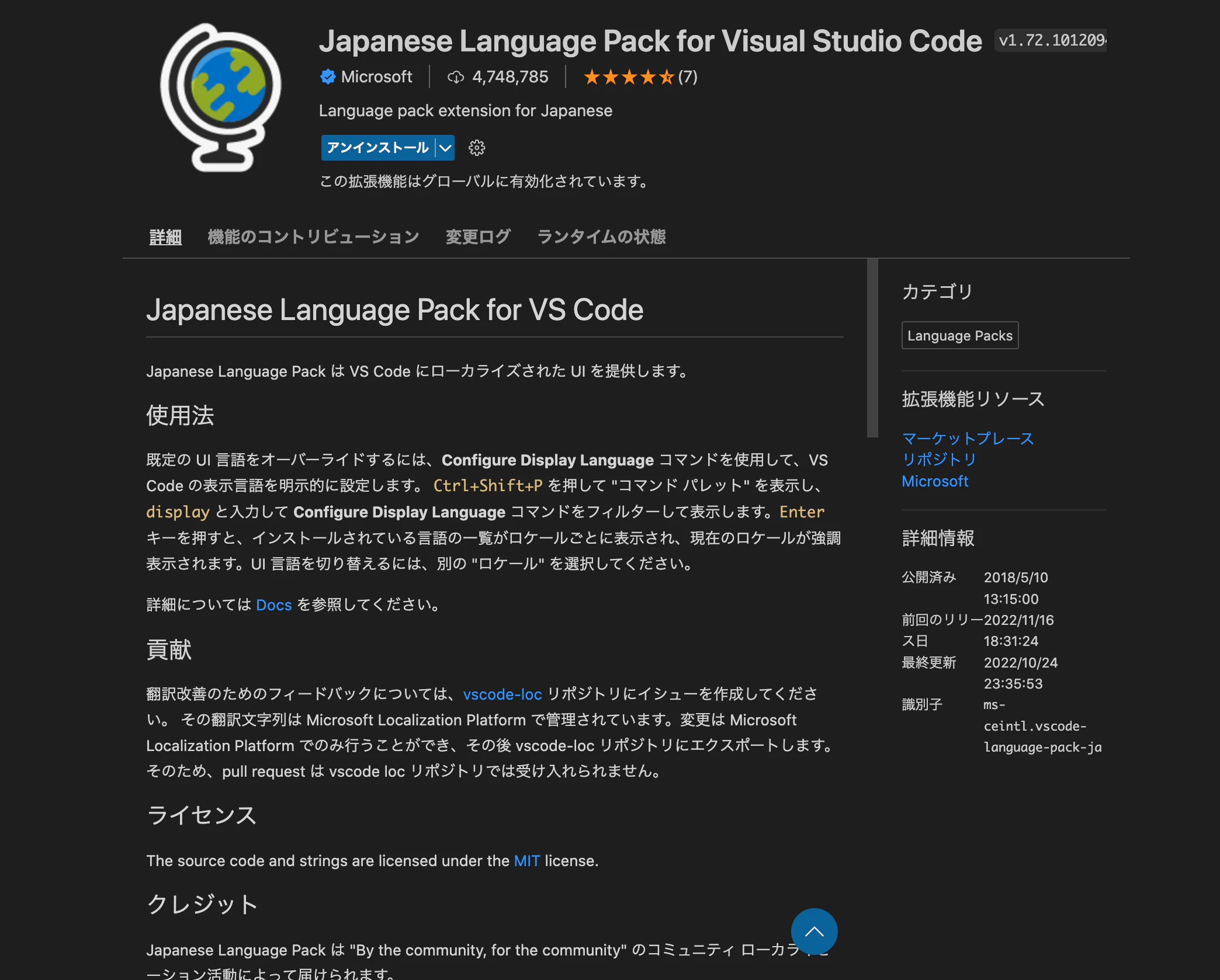This screenshot has width=1220, height=980.
Task: Click the verified publisher badge next to Microsoft
Action: tap(328, 77)
